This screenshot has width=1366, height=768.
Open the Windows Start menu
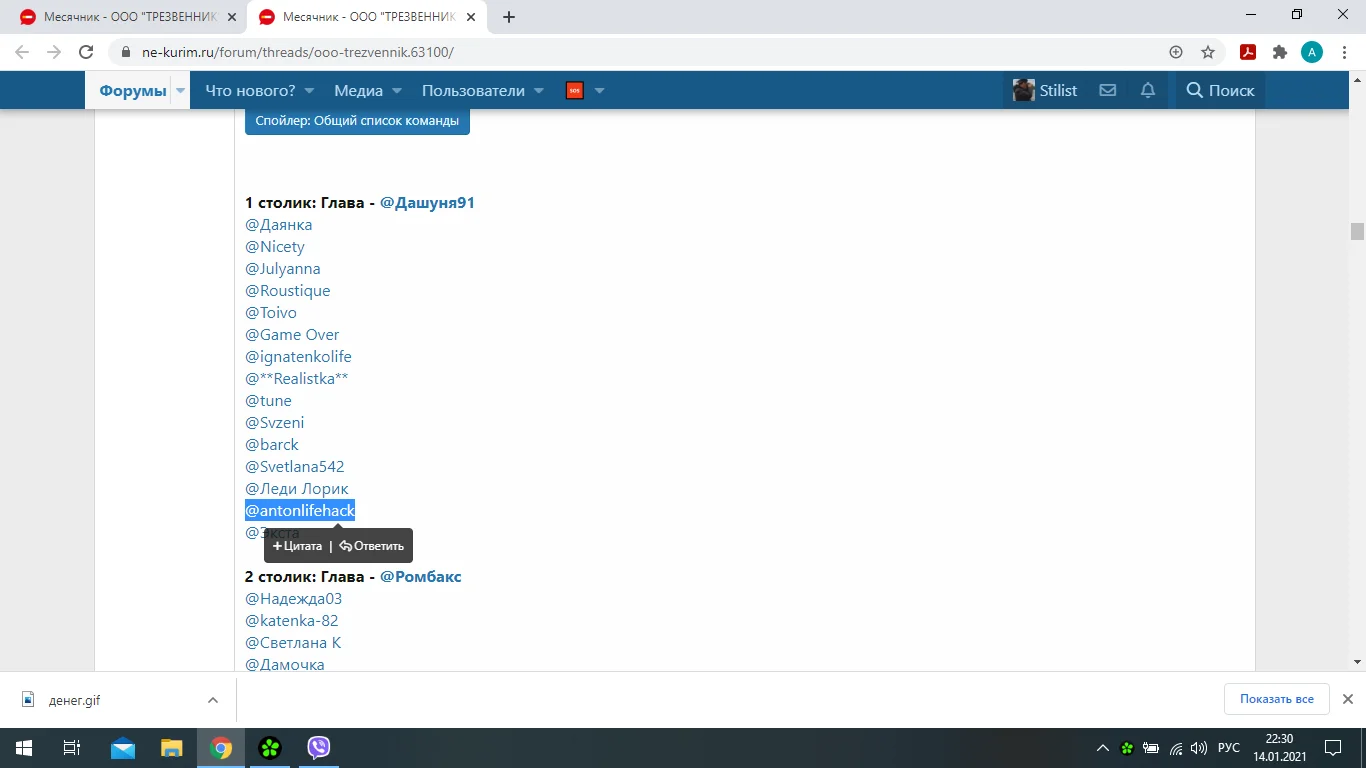tap(23, 748)
